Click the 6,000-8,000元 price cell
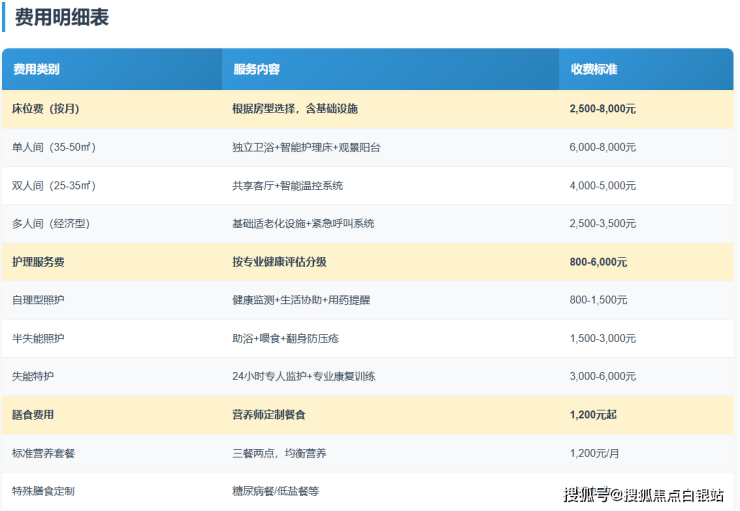740x511 pixels. pos(603,147)
